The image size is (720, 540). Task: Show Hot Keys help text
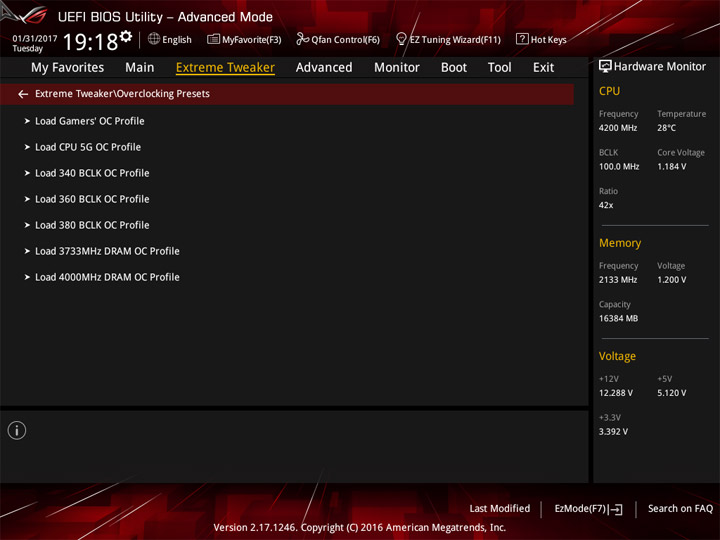click(549, 39)
